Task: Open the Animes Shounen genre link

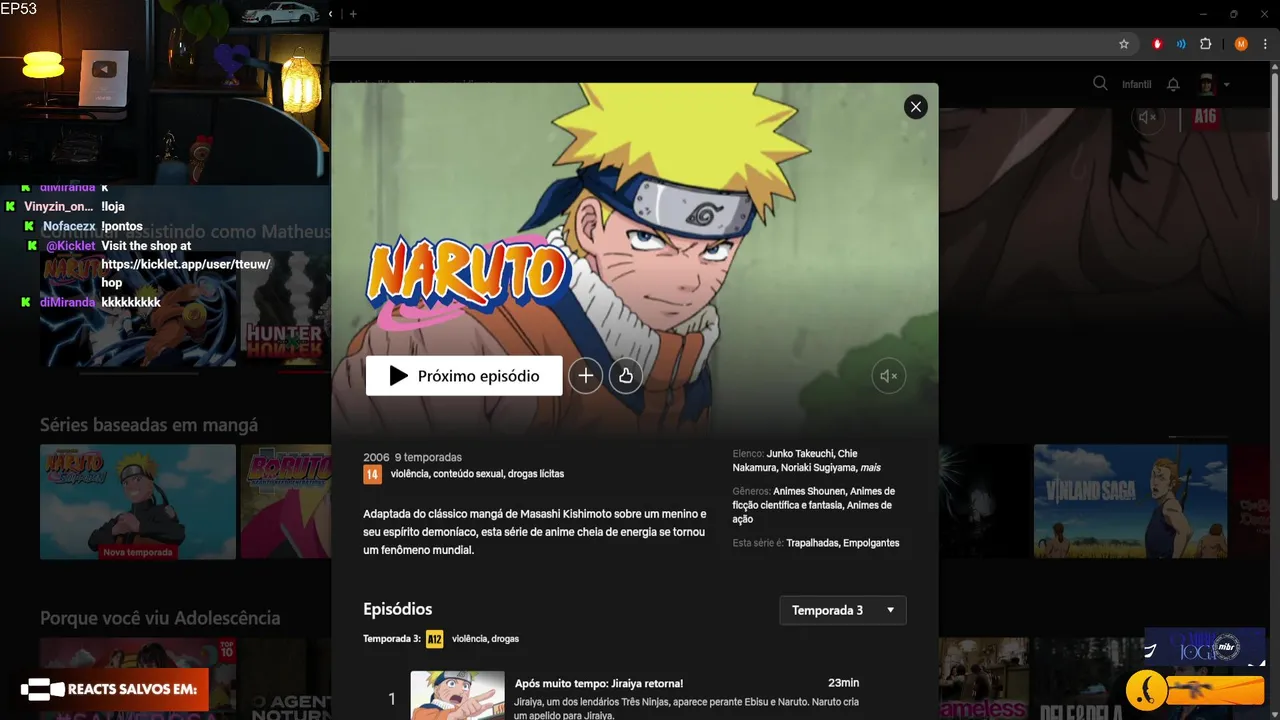Action: point(810,491)
